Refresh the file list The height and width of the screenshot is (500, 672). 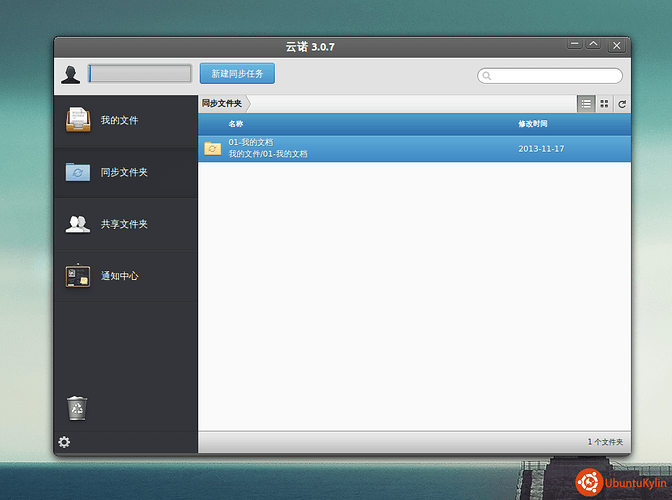pyautogui.click(x=622, y=104)
